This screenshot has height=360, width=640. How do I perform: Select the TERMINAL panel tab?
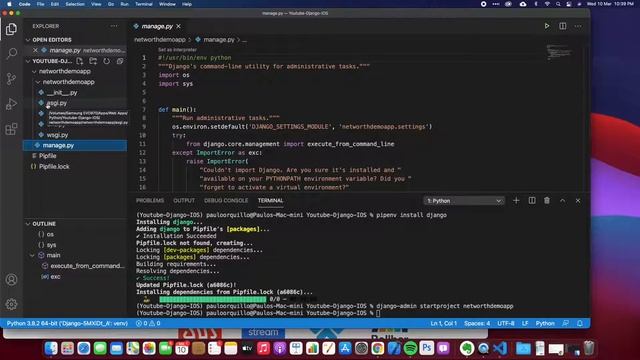point(270,200)
